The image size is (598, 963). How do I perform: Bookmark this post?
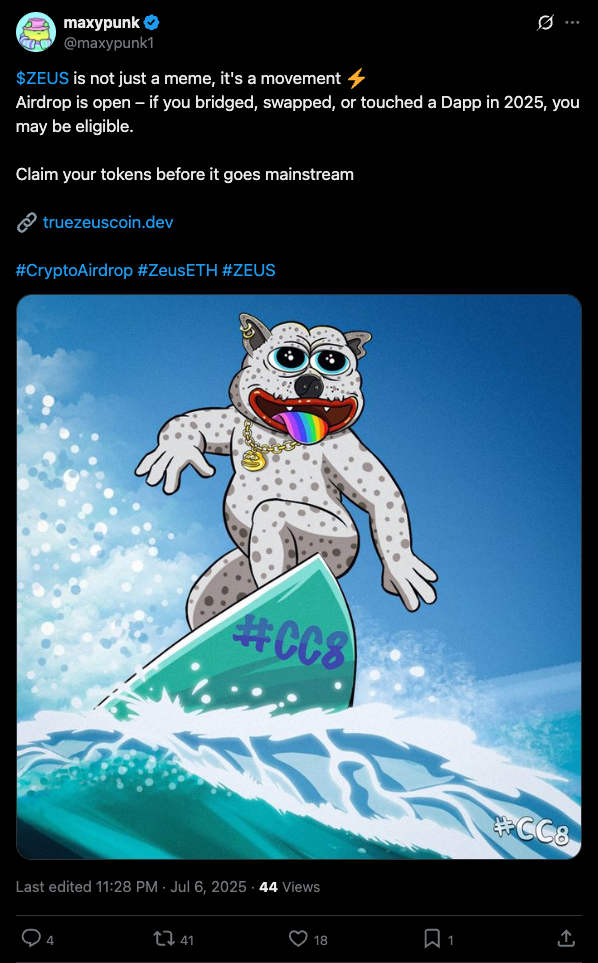(x=432, y=938)
